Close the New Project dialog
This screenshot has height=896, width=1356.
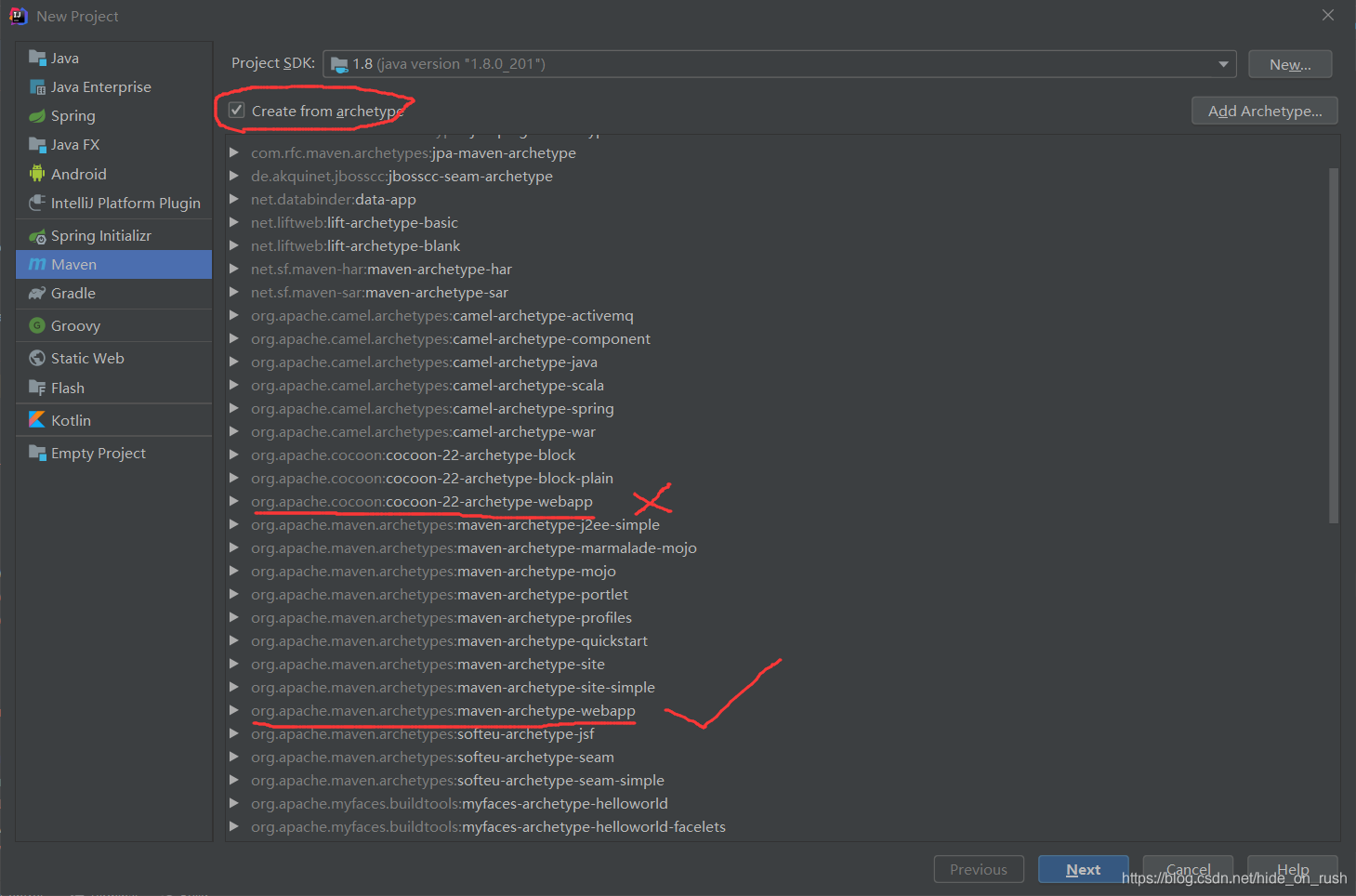[1328, 15]
